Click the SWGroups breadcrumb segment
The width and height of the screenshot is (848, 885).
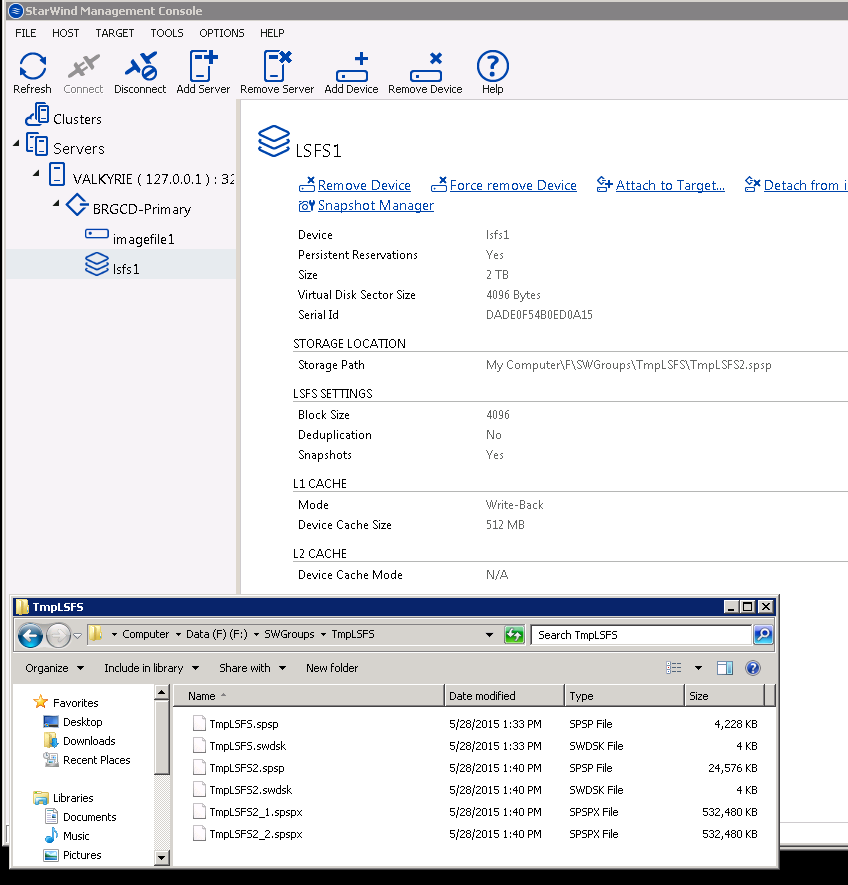pos(289,634)
